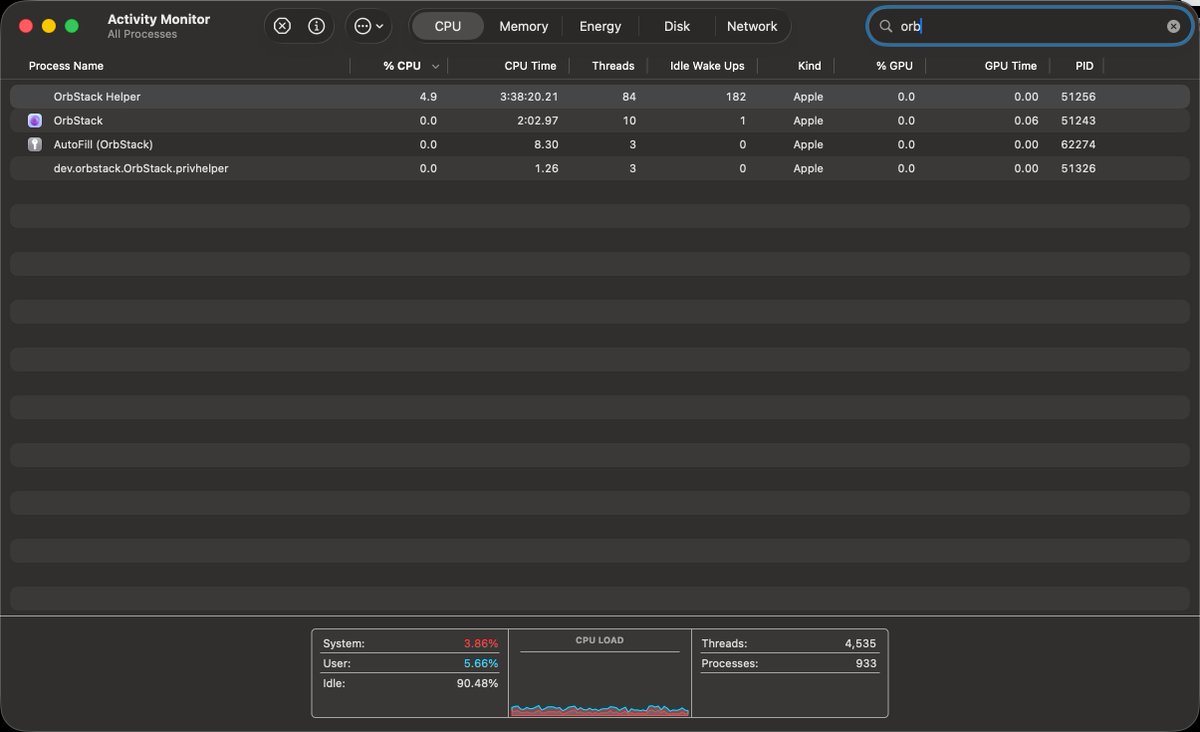The width and height of the screenshot is (1200, 732).
Task: Click GPU Time value 0.06
Action: [x=1026, y=121]
